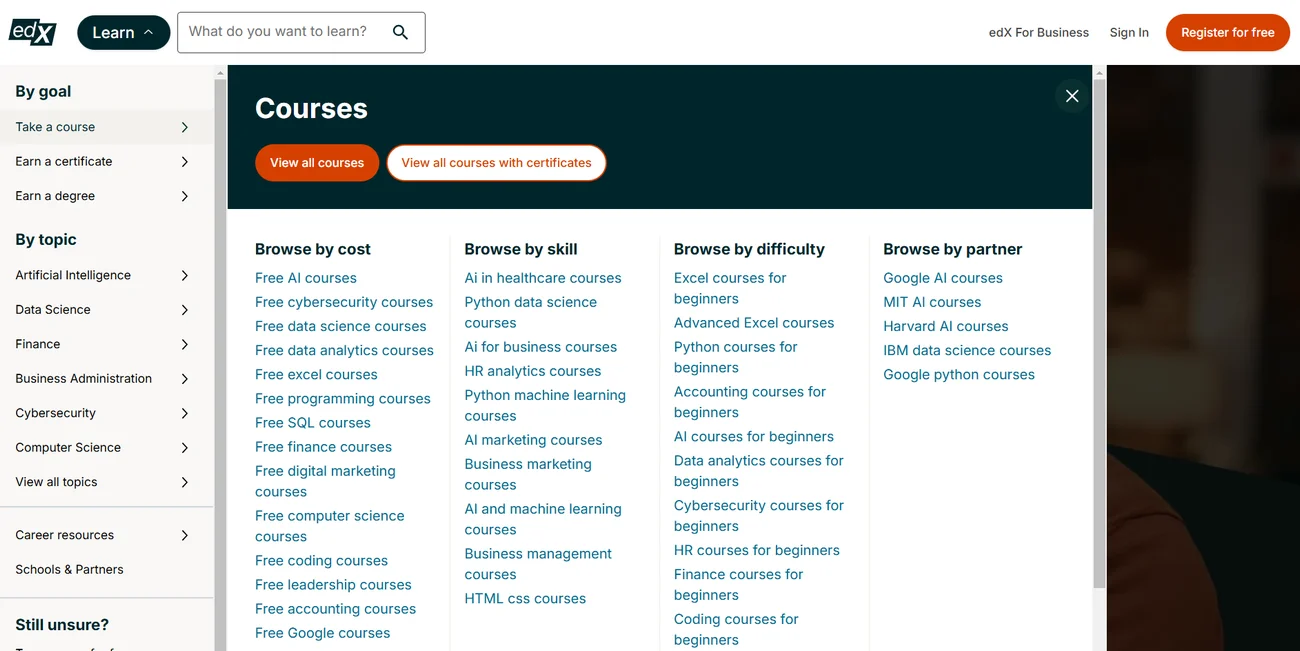The height and width of the screenshot is (651, 1300).
Task: Go to Harvard AI courses link
Action: coord(945,326)
